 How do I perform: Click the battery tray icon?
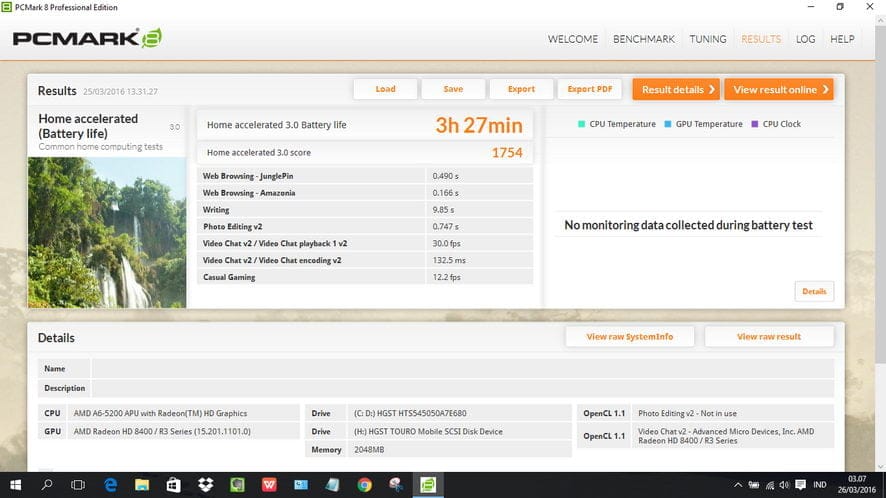[x=754, y=485]
